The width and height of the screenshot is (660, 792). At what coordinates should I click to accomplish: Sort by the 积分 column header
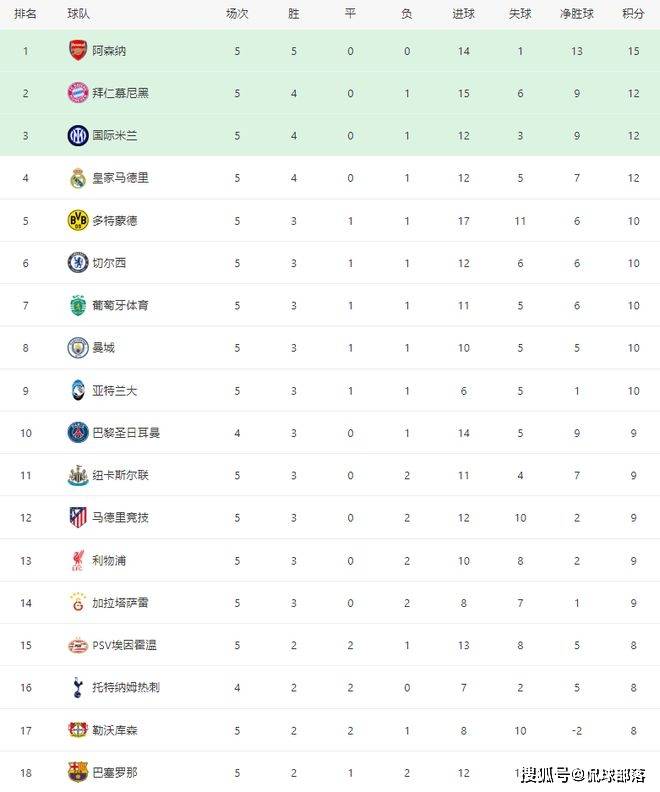click(633, 14)
